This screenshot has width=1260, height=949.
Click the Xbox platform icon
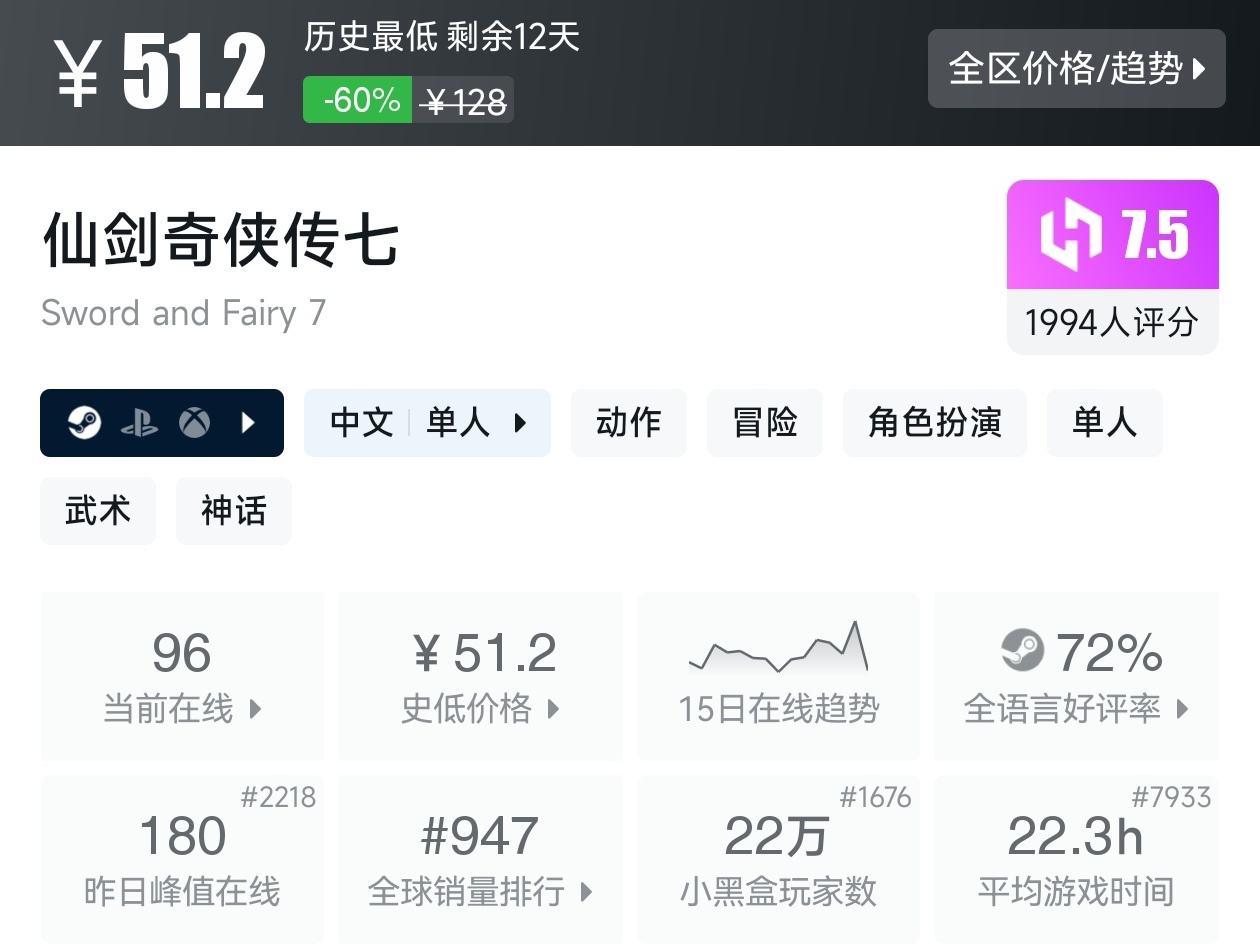point(194,423)
